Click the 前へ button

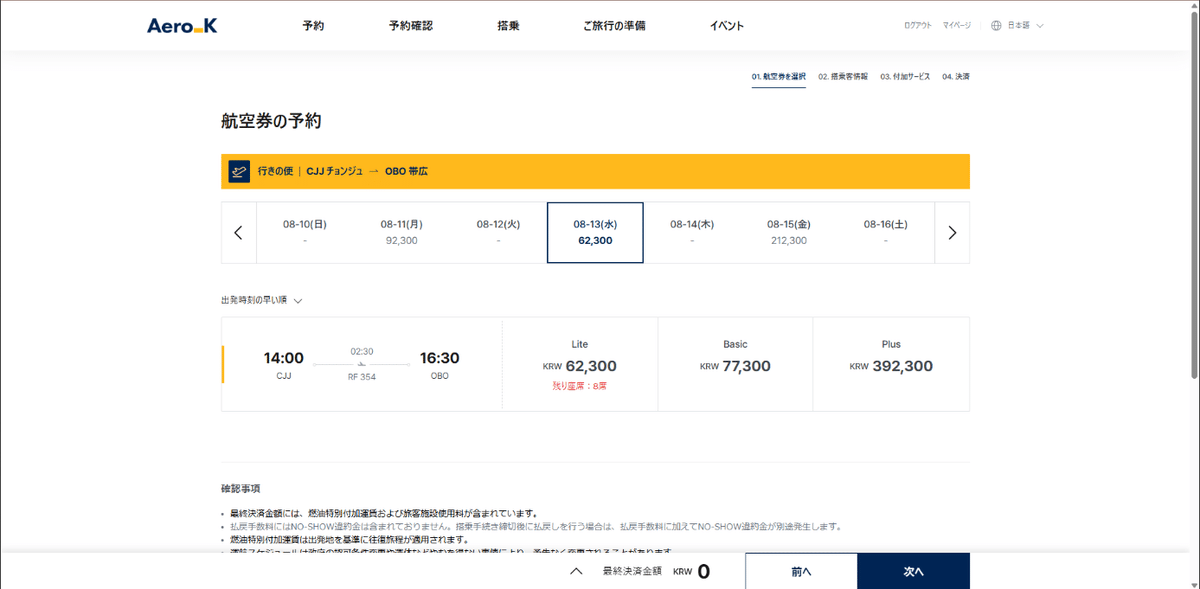point(801,571)
